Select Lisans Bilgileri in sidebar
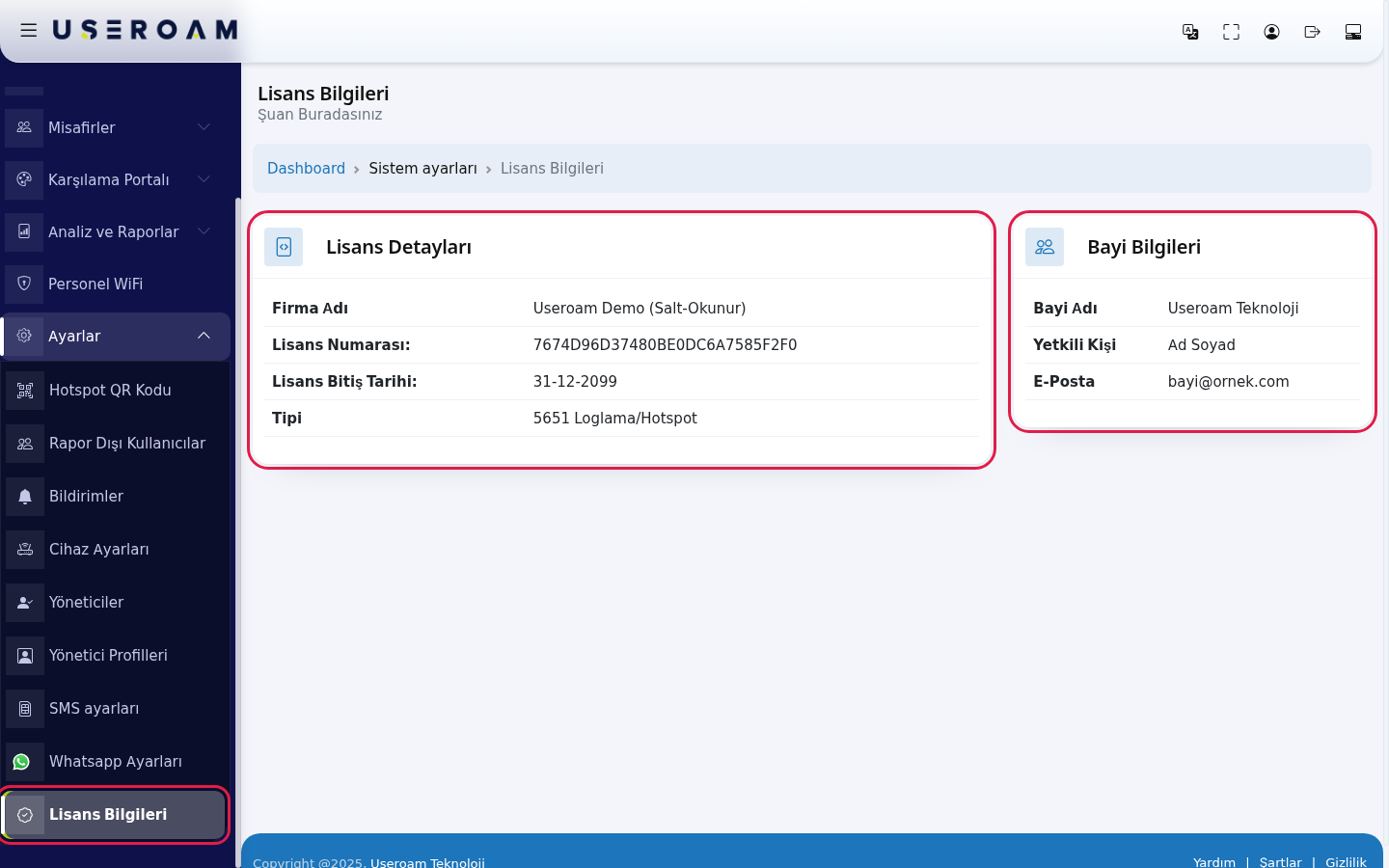Viewport: 1389px width, 868px height. pyautogui.click(x=115, y=815)
